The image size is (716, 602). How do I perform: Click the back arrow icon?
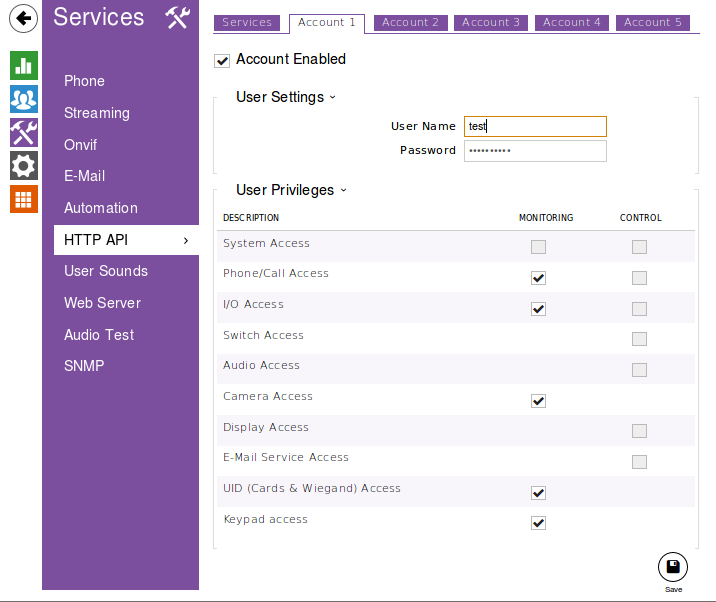(x=24, y=18)
